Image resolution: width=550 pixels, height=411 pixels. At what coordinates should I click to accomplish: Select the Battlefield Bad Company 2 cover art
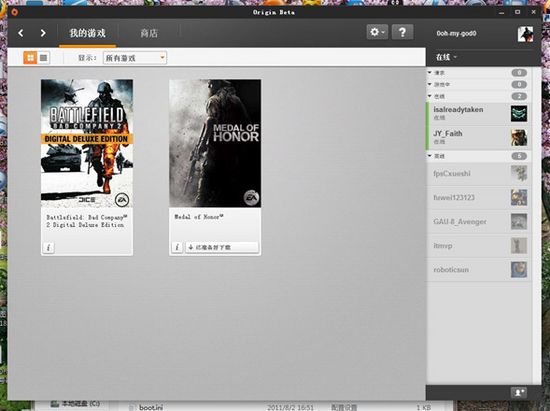(87, 143)
